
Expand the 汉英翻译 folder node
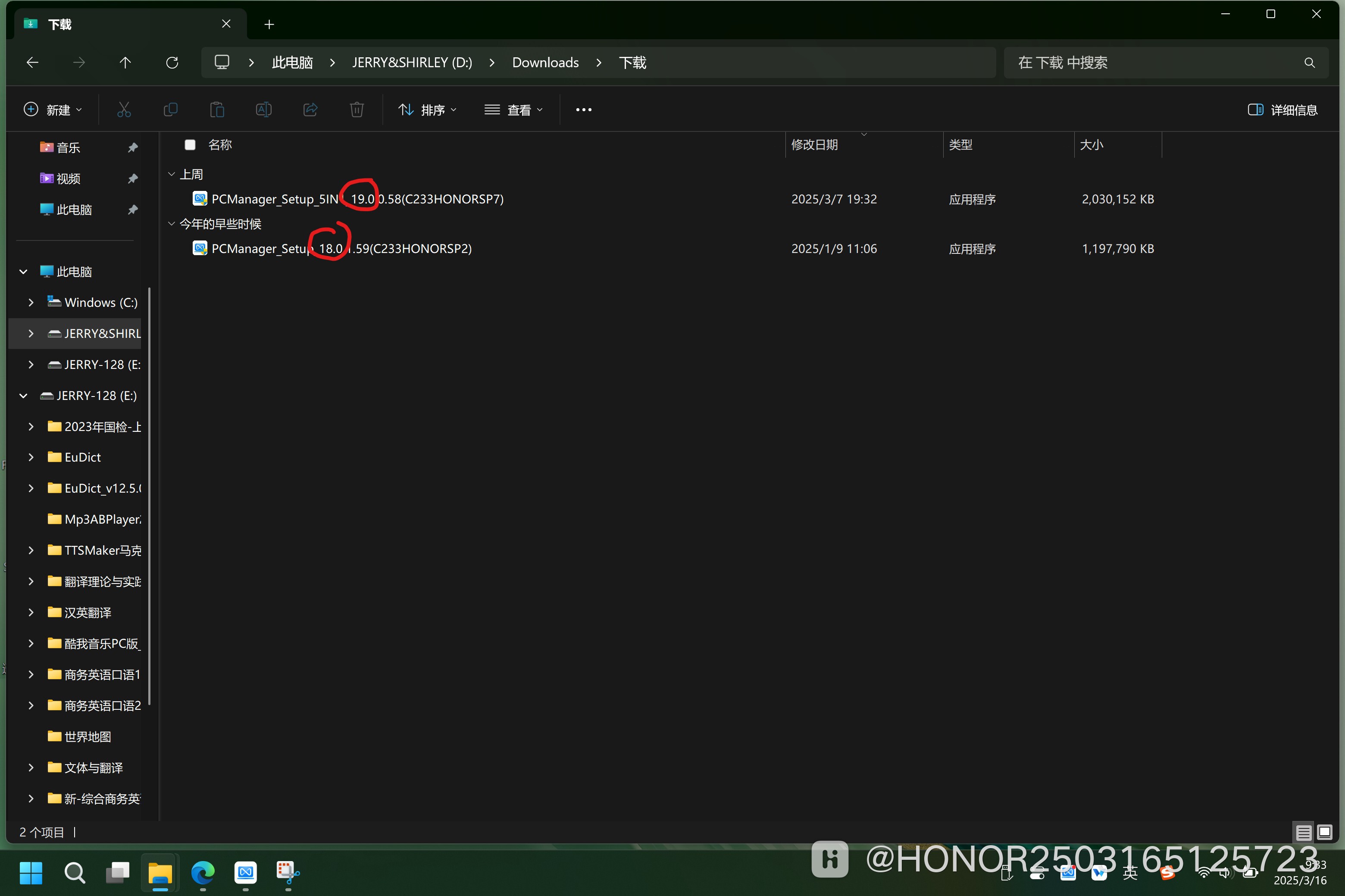click(31, 612)
